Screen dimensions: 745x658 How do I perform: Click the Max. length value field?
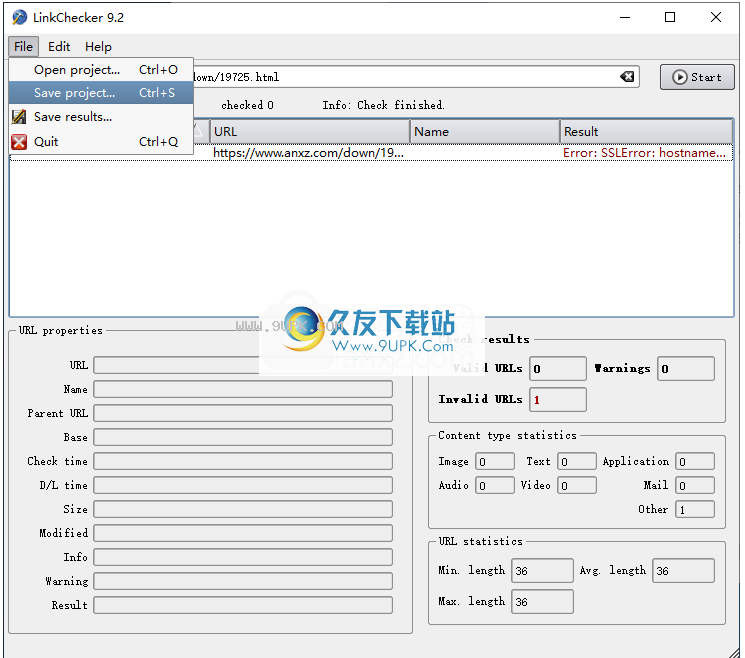pos(542,601)
